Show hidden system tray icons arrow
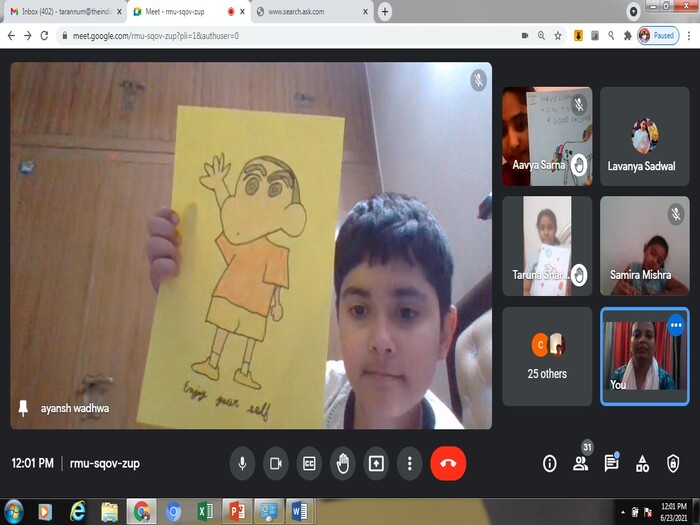 (623, 512)
